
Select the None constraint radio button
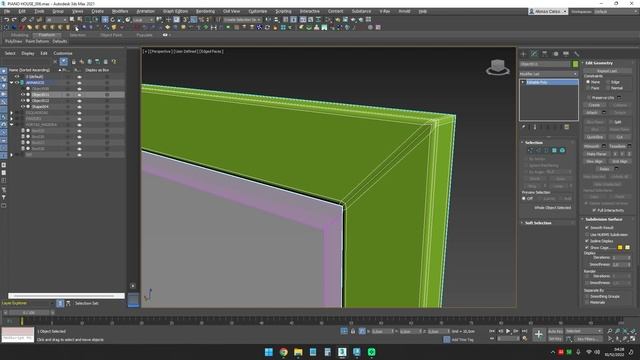(x=588, y=82)
